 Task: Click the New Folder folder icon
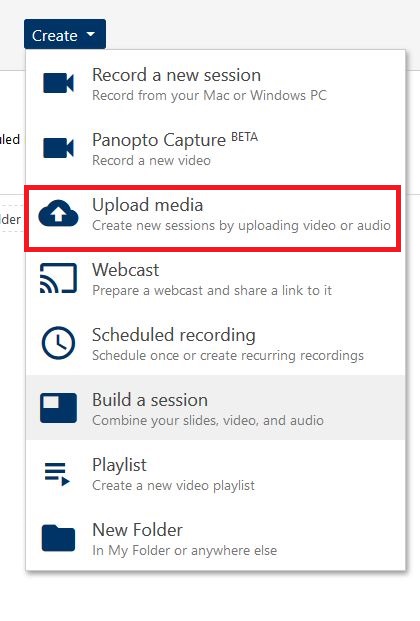(58, 538)
